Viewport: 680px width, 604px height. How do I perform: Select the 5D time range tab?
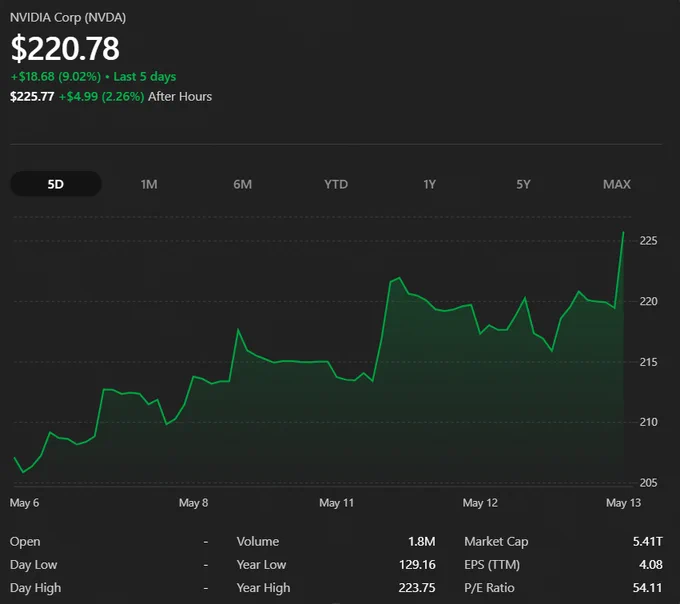[56, 184]
